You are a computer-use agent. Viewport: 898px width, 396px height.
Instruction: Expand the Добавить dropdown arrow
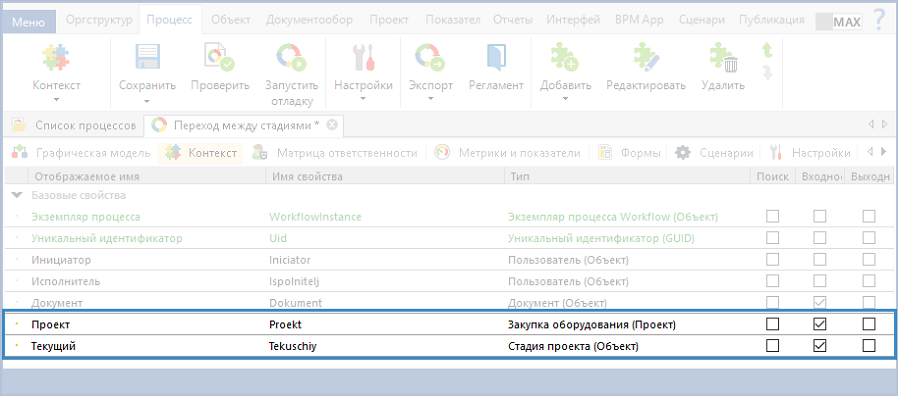pyautogui.click(x=565, y=100)
